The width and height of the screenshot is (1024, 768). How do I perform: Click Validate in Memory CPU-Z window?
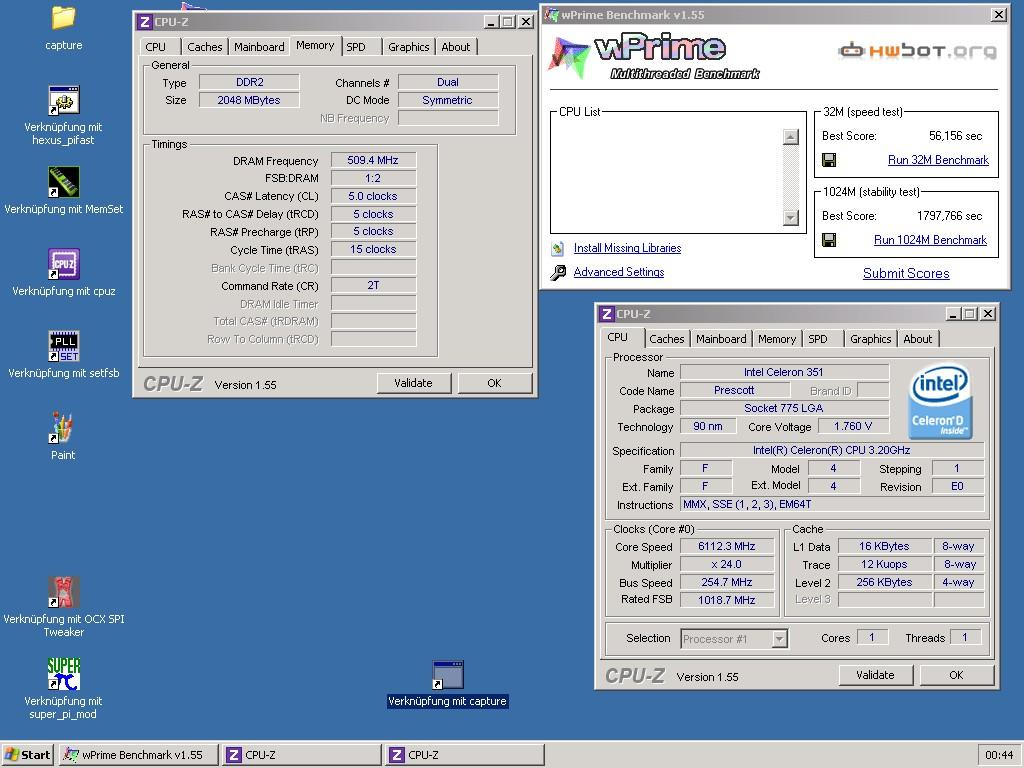[x=413, y=383]
